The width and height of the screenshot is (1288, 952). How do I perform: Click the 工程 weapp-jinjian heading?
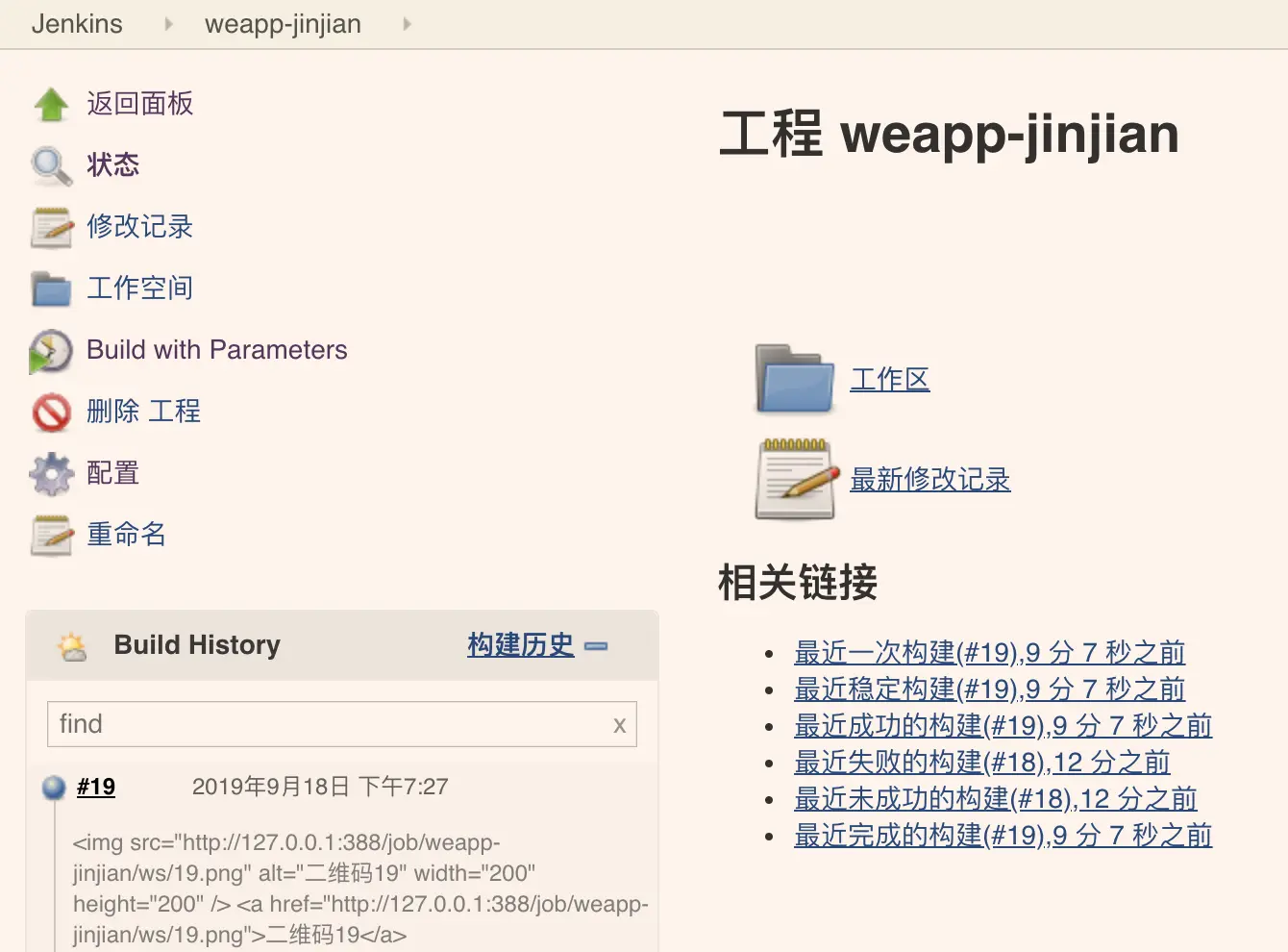(949, 135)
